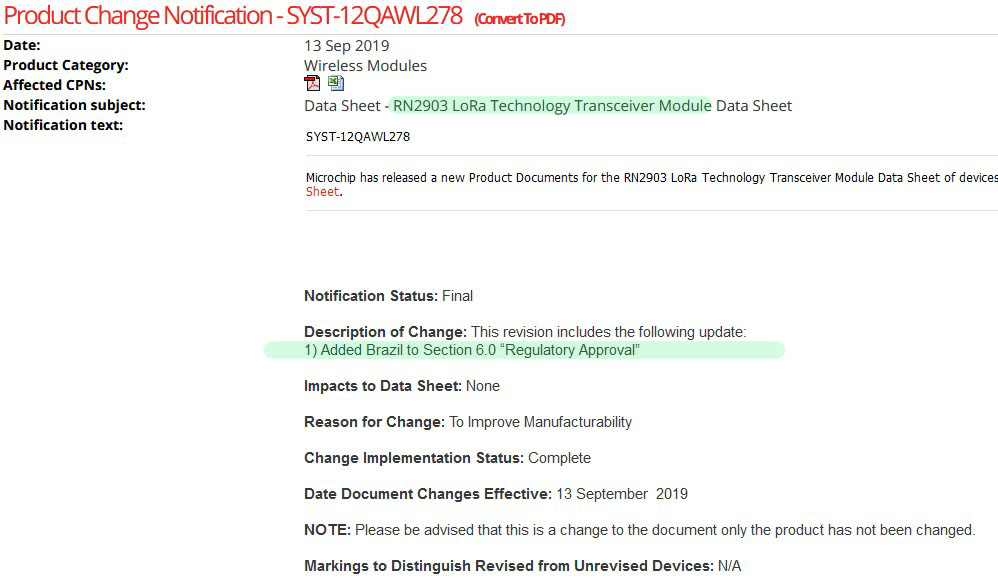Follow the red Sheet hyperlink
Image resolution: width=998 pixels, height=584 pixels.
[322, 191]
